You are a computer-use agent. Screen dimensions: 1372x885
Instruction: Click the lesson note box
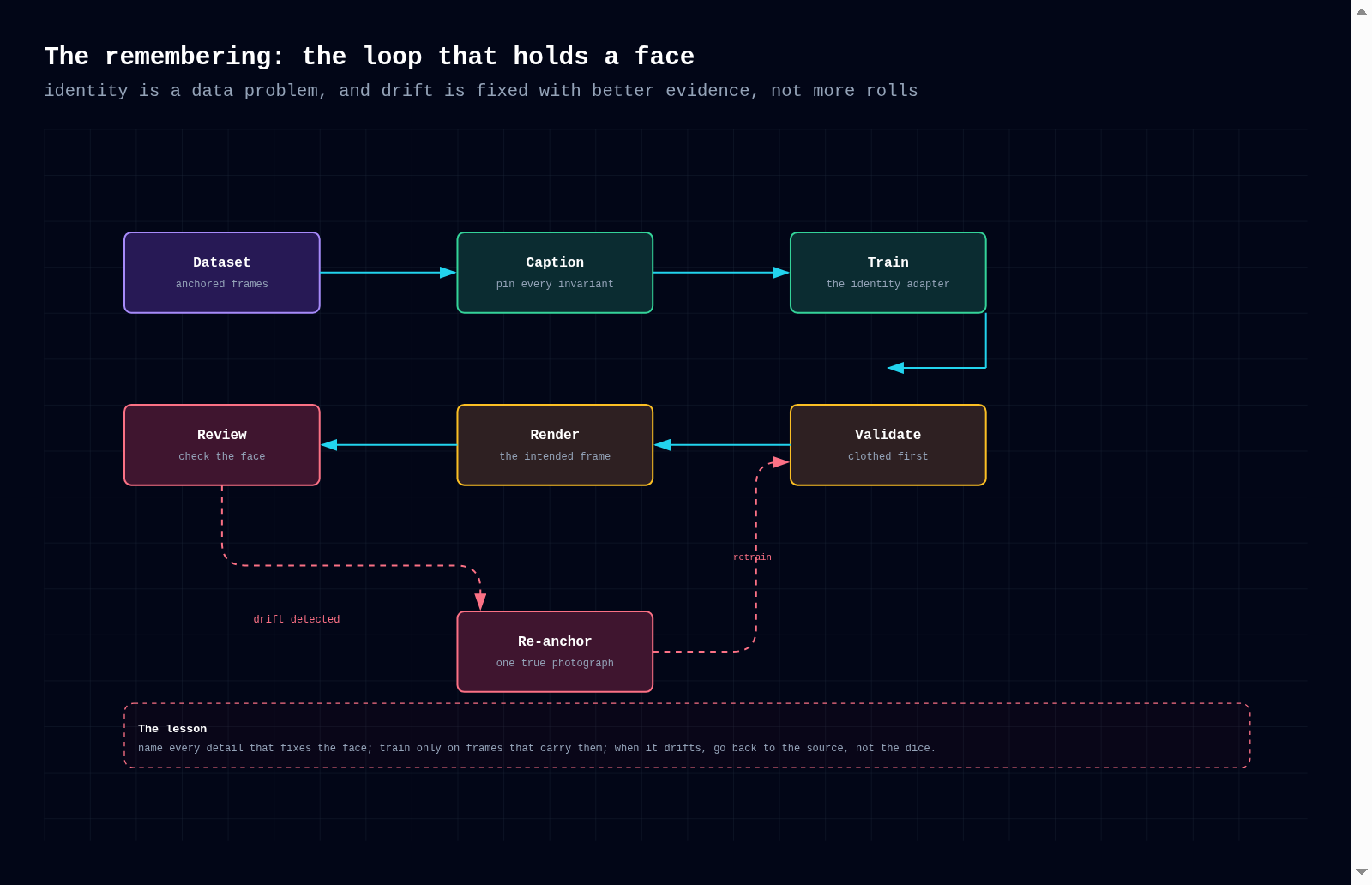click(x=687, y=736)
